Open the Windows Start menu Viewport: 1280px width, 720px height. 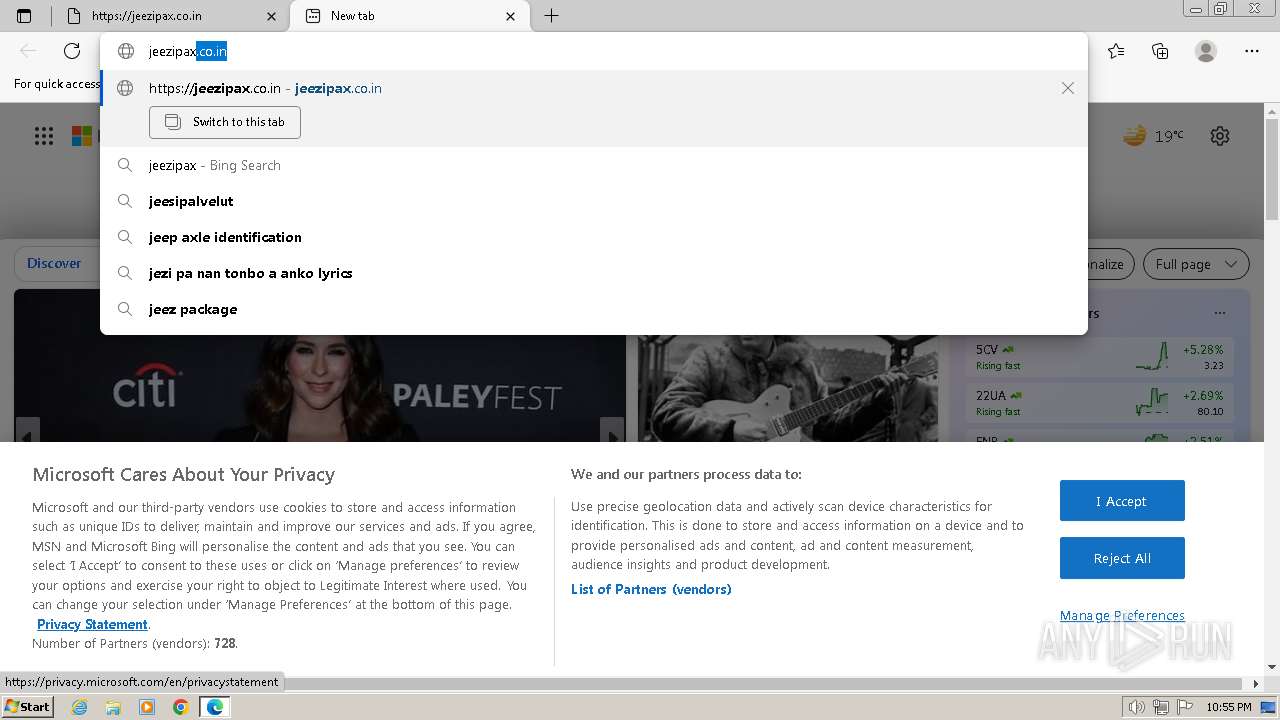(x=27, y=706)
